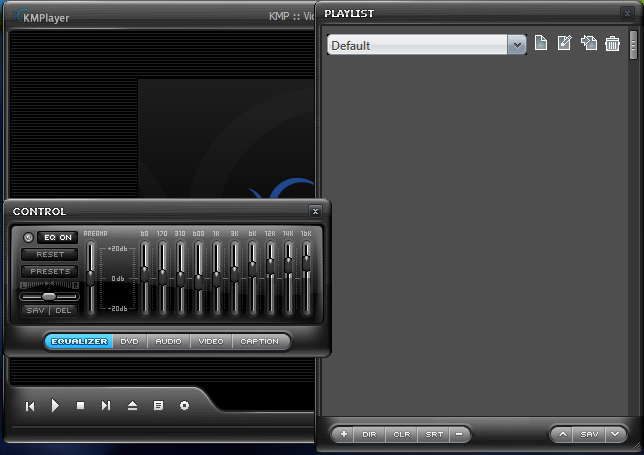Toggle the EQ ON button
The height and width of the screenshot is (455, 644).
click(58, 237)
